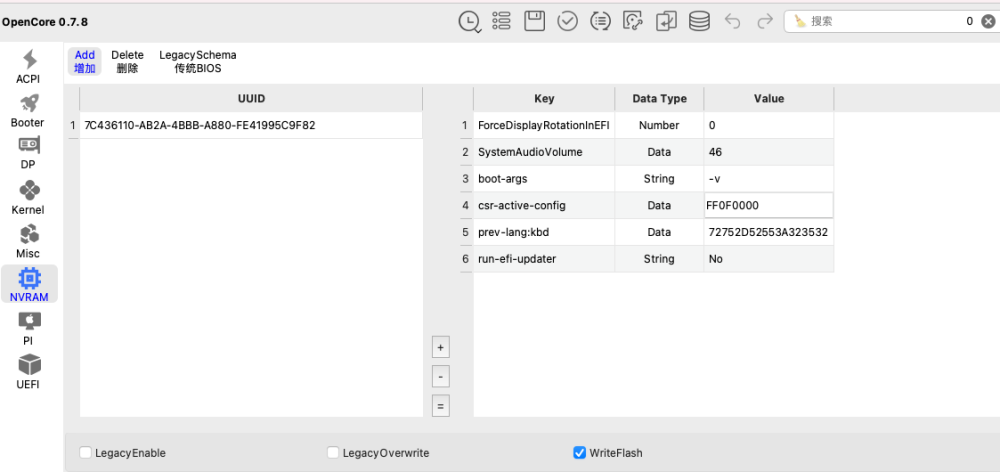This screenshot has width=1000, height=472.
Task: Click the list view toolbar icon
Action: pyautogui.click(x=501, y=21)
